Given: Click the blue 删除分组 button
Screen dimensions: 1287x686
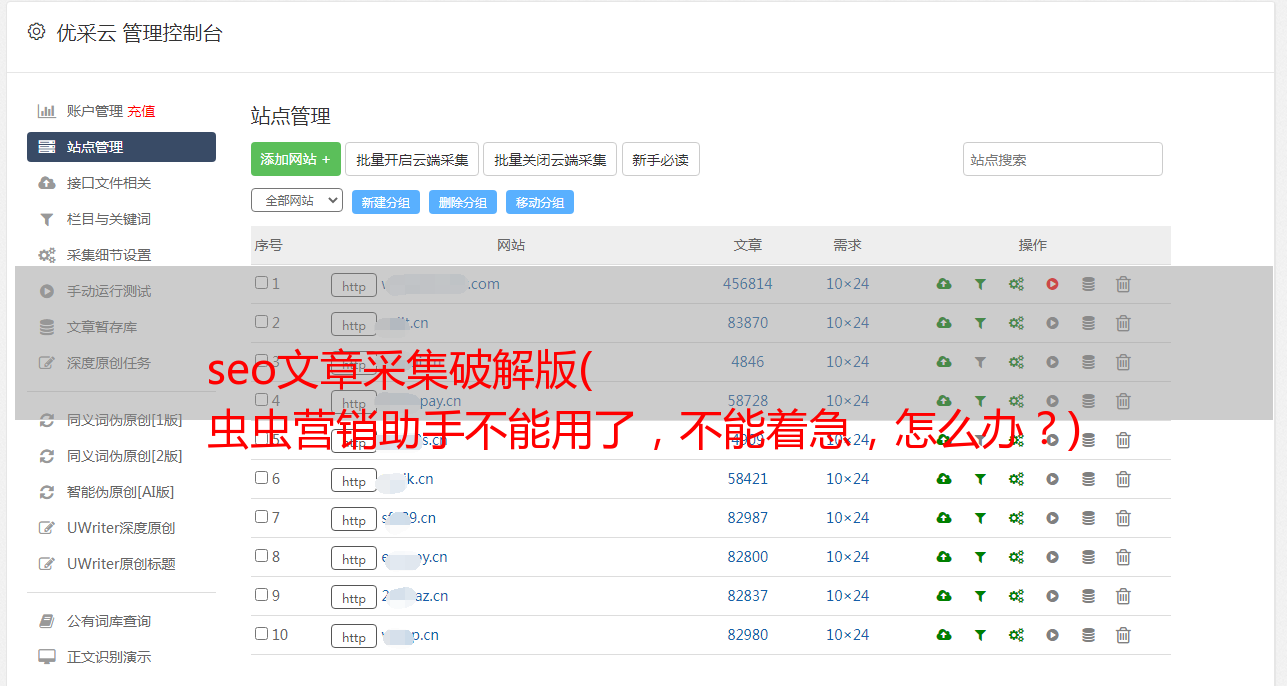Looking at the screenshot, I should click(x=463, y=202).
